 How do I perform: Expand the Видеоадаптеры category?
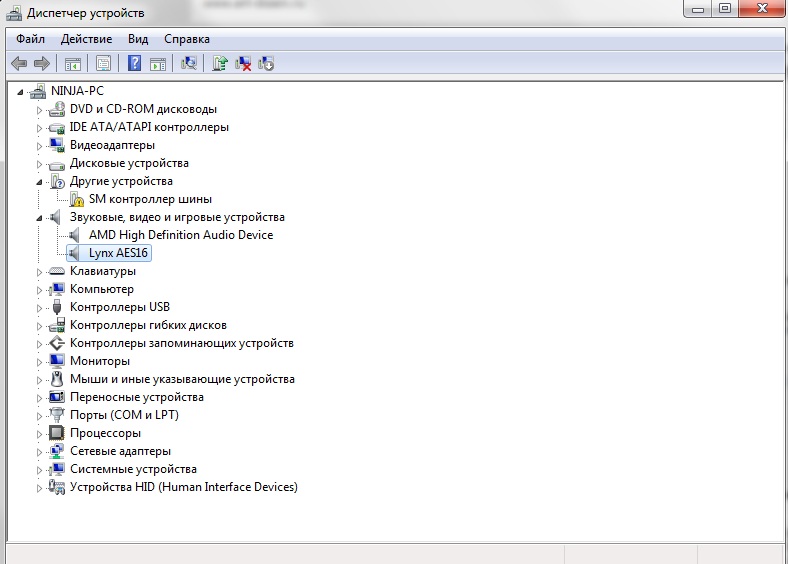(39, 146)
